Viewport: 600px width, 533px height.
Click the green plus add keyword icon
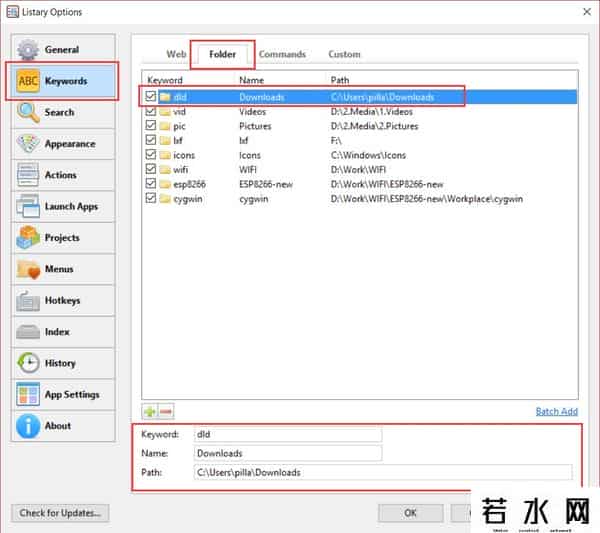150,411
